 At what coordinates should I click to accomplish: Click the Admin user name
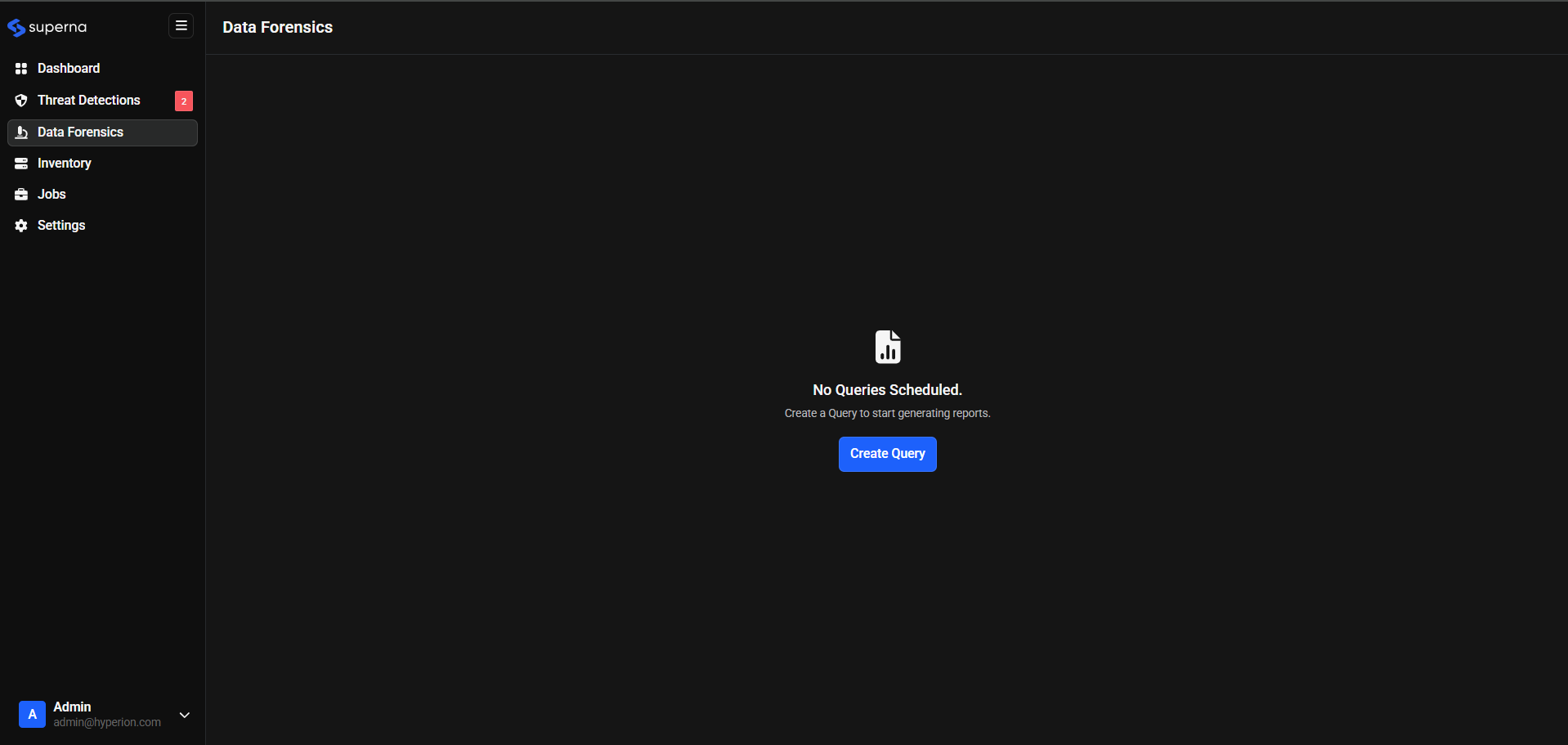[72, 707]
